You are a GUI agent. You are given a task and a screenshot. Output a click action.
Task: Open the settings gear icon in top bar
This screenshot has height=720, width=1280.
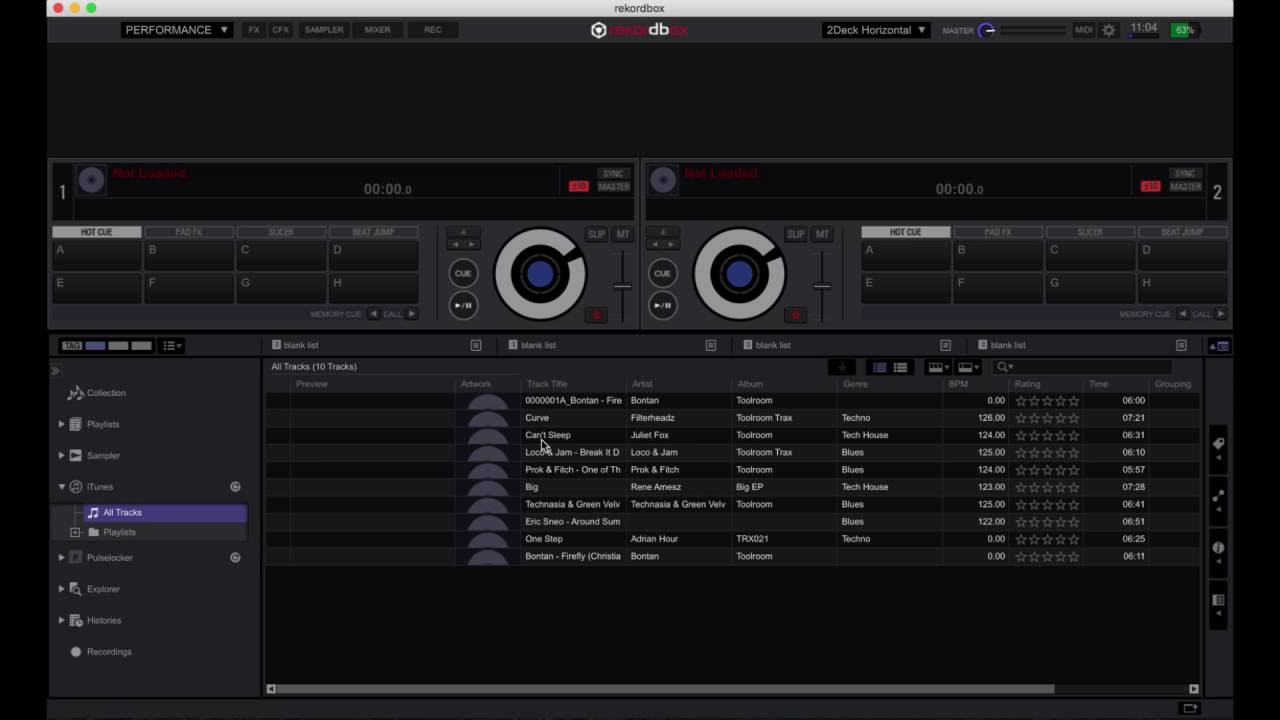point(1108,30)
